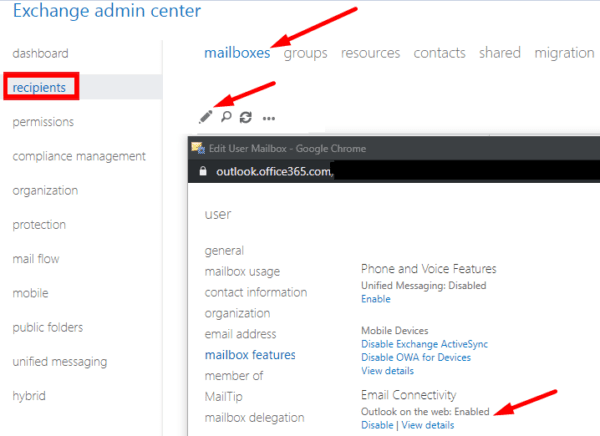
Task: Click Disable under Outlook on the web
Action: tap(377, 425)
